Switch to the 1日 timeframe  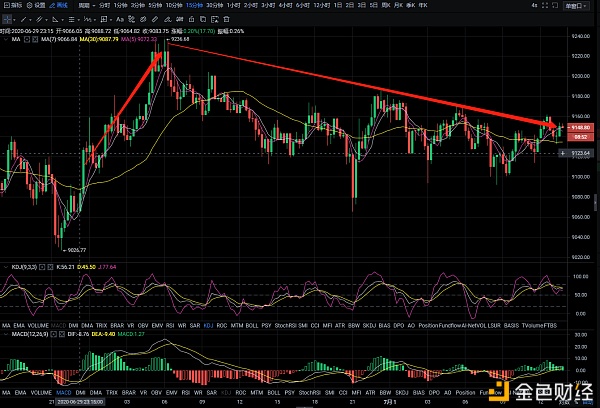(x=338, y=5)
